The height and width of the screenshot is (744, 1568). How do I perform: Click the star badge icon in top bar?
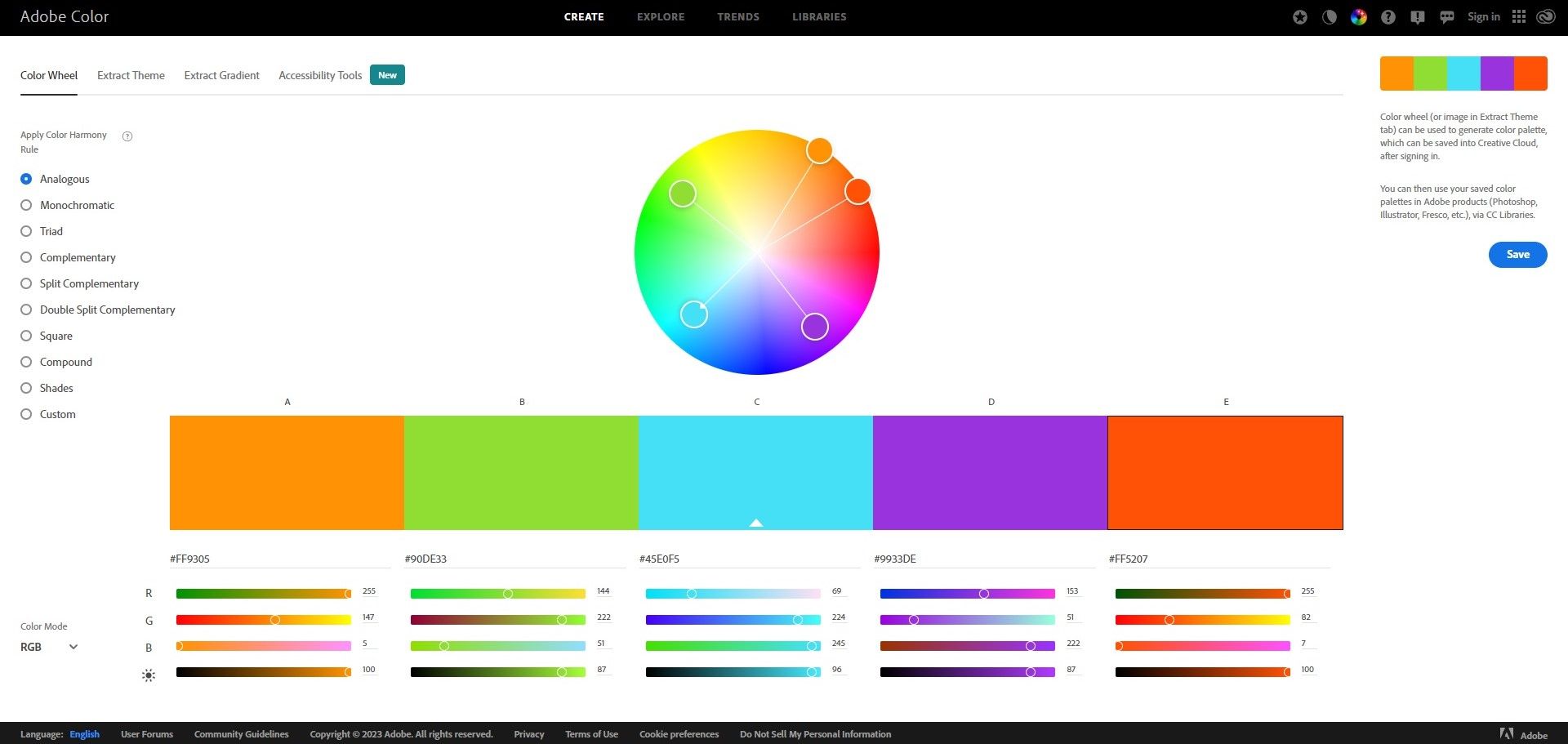1300,17
